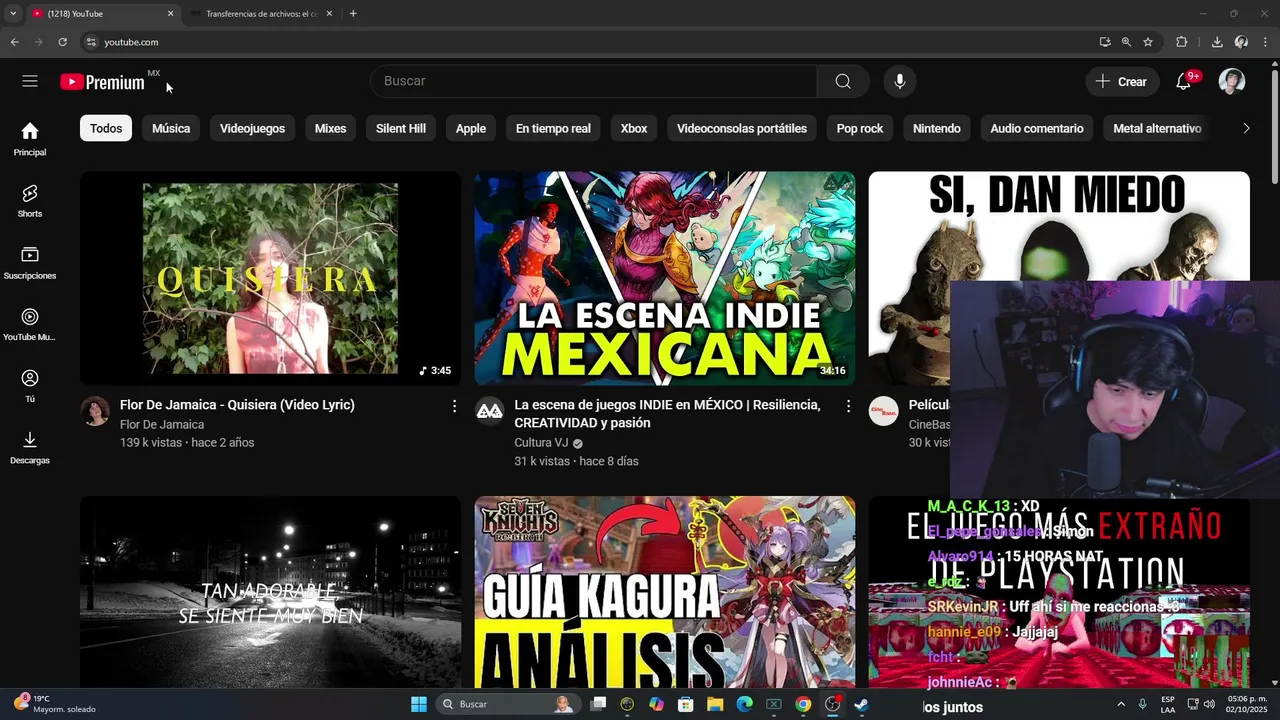The image size is (1280, 720).
Task: Play the Tan adorable night street thumbnail
Action: [270, 592]
